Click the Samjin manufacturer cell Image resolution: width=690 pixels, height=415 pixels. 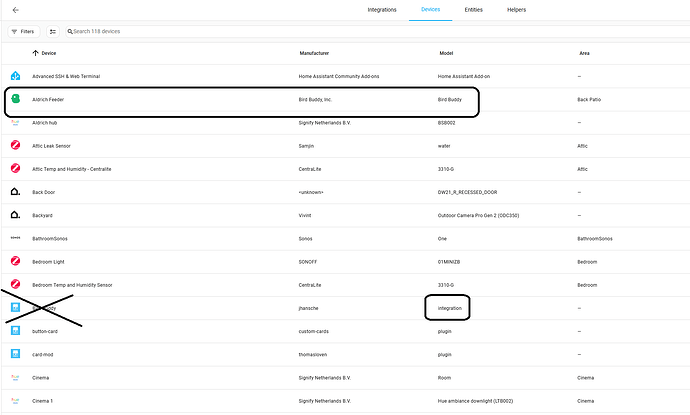(306, 146)
